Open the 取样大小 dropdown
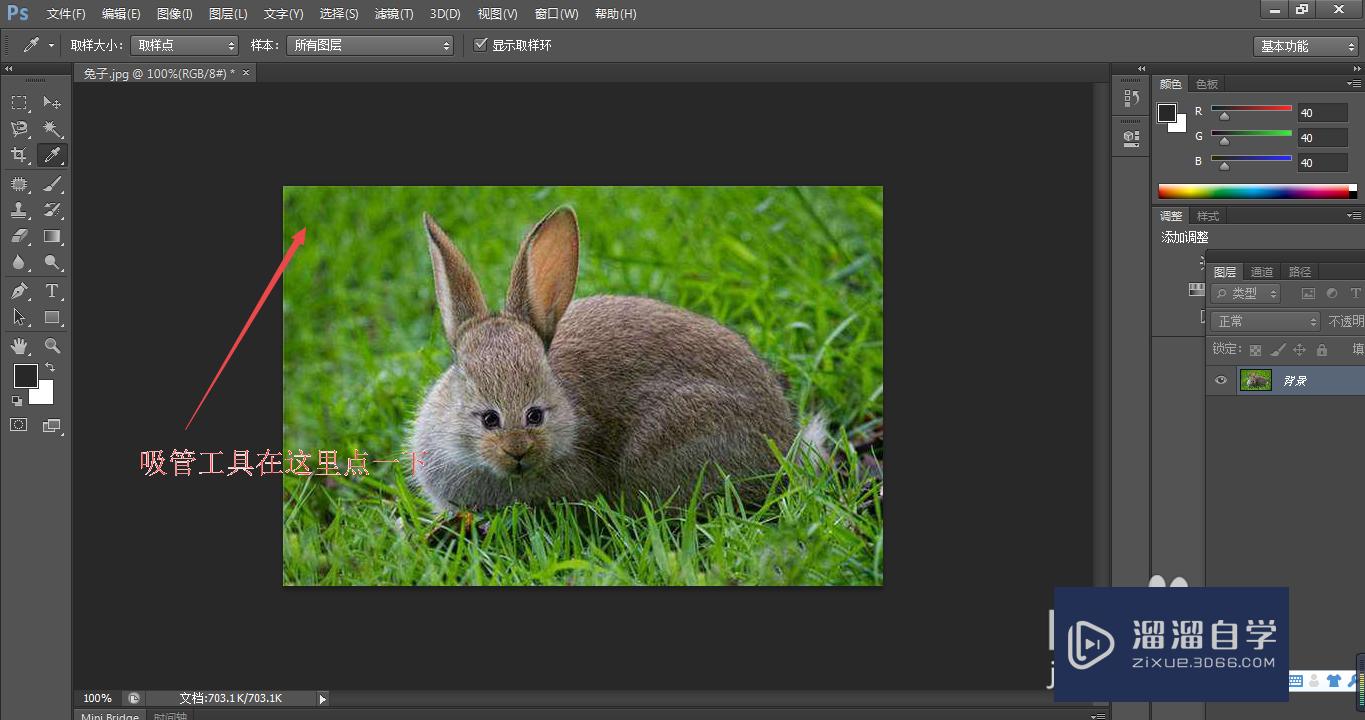Image resolution: width=1365 pixels, height=720 pixels. 185,46
